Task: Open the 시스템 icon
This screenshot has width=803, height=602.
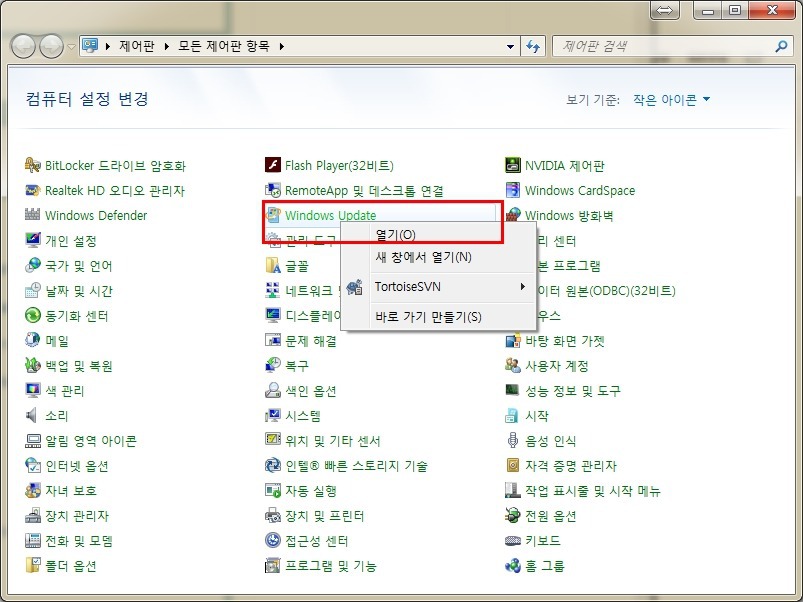Action: click(273, 415)
